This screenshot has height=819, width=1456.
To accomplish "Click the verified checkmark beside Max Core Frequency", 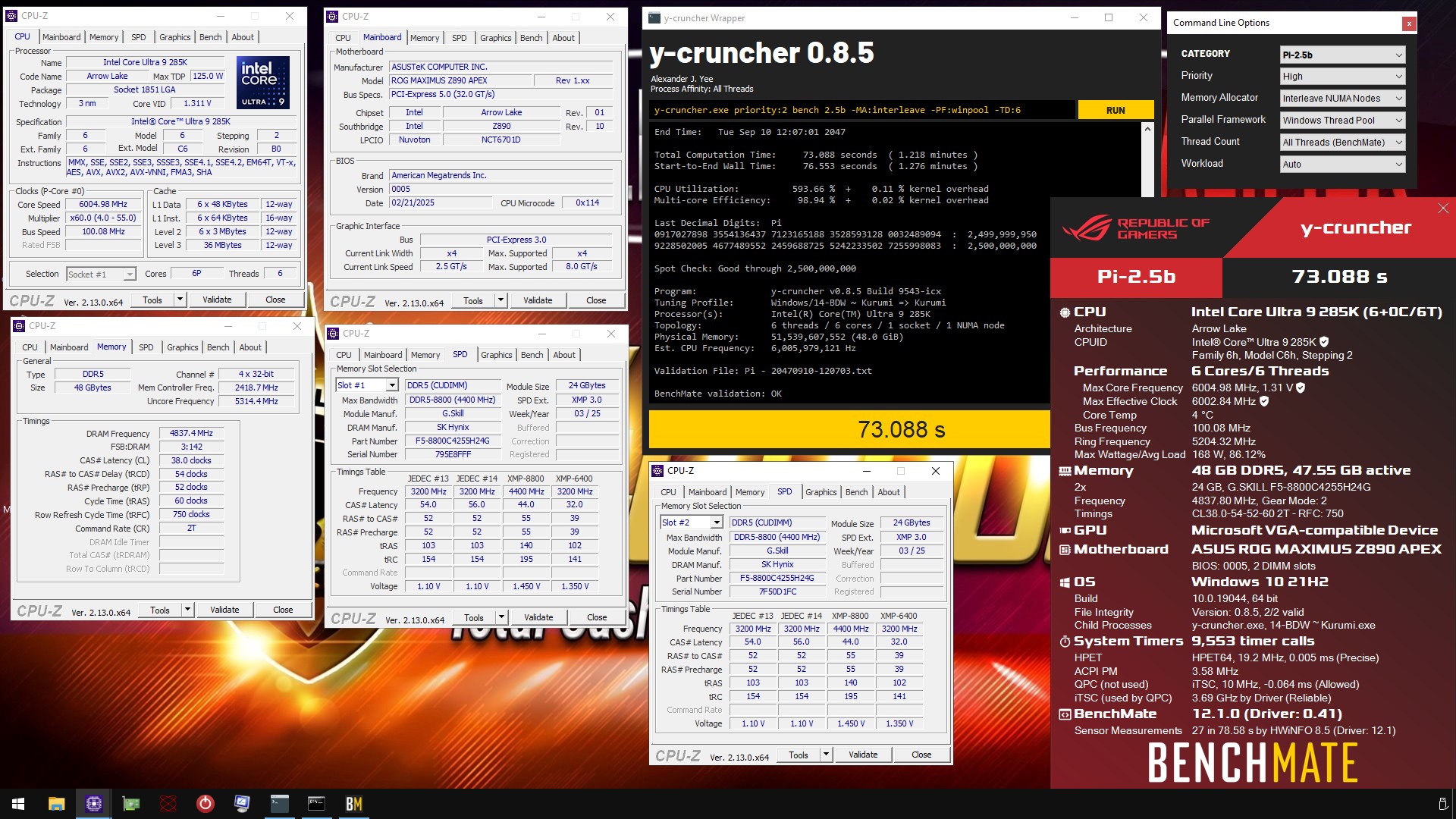I will point(1301,388).
